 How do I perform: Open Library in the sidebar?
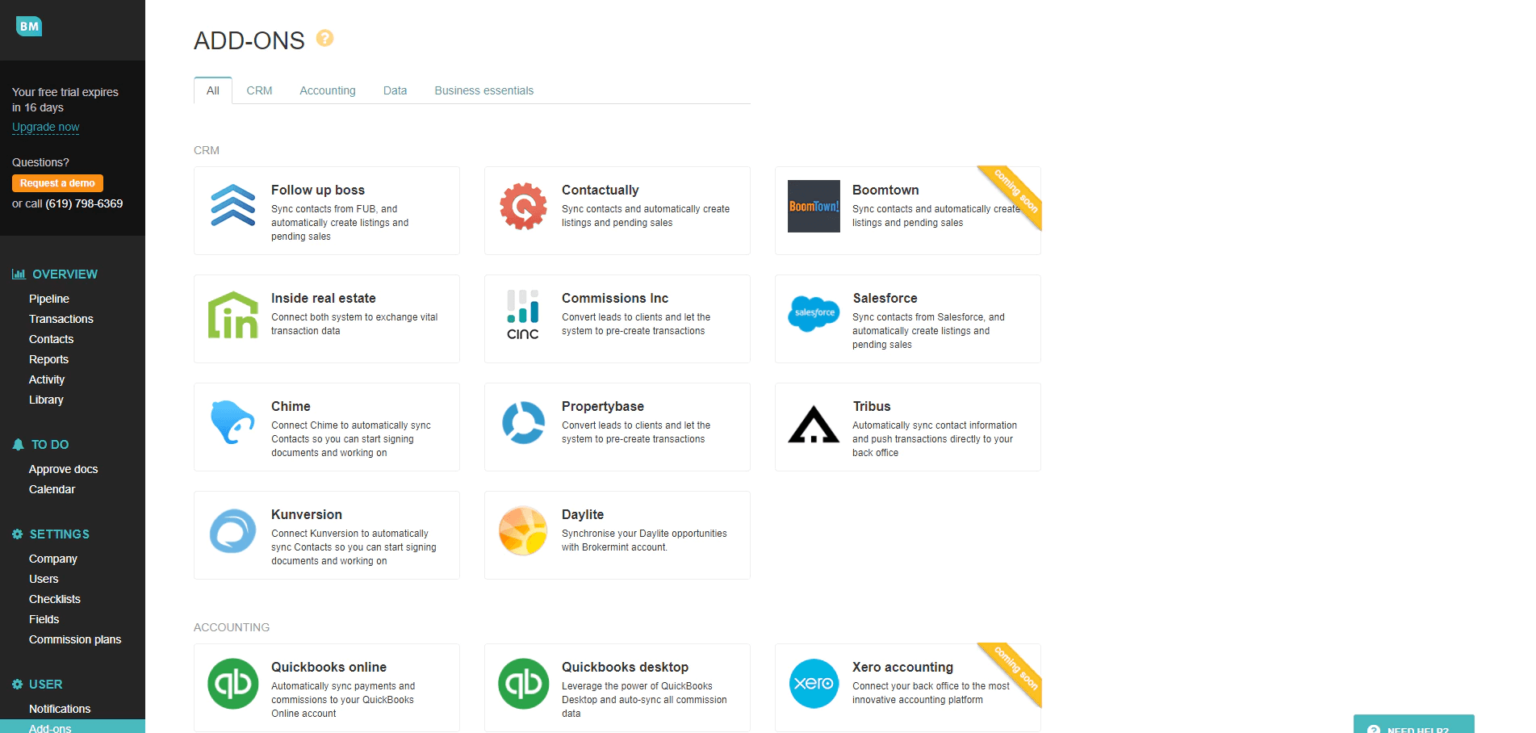pyautogui.click(x=46, y=399)
